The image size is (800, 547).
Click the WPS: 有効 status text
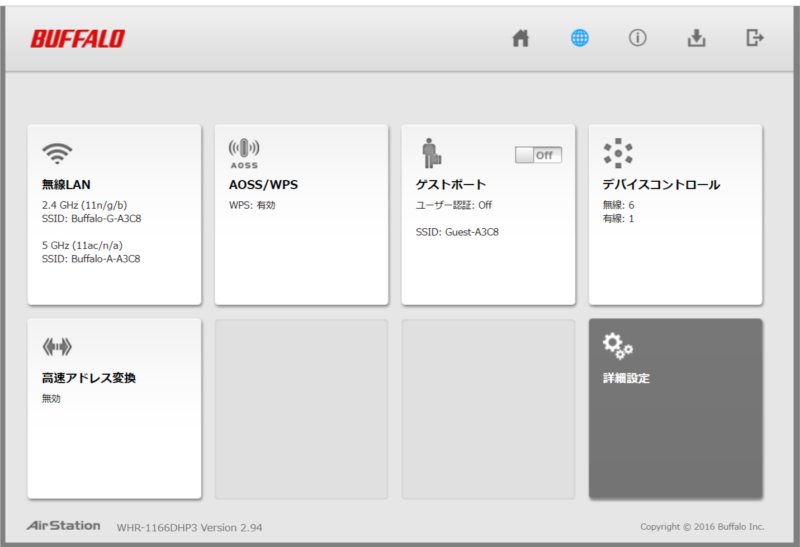(252, 205)
